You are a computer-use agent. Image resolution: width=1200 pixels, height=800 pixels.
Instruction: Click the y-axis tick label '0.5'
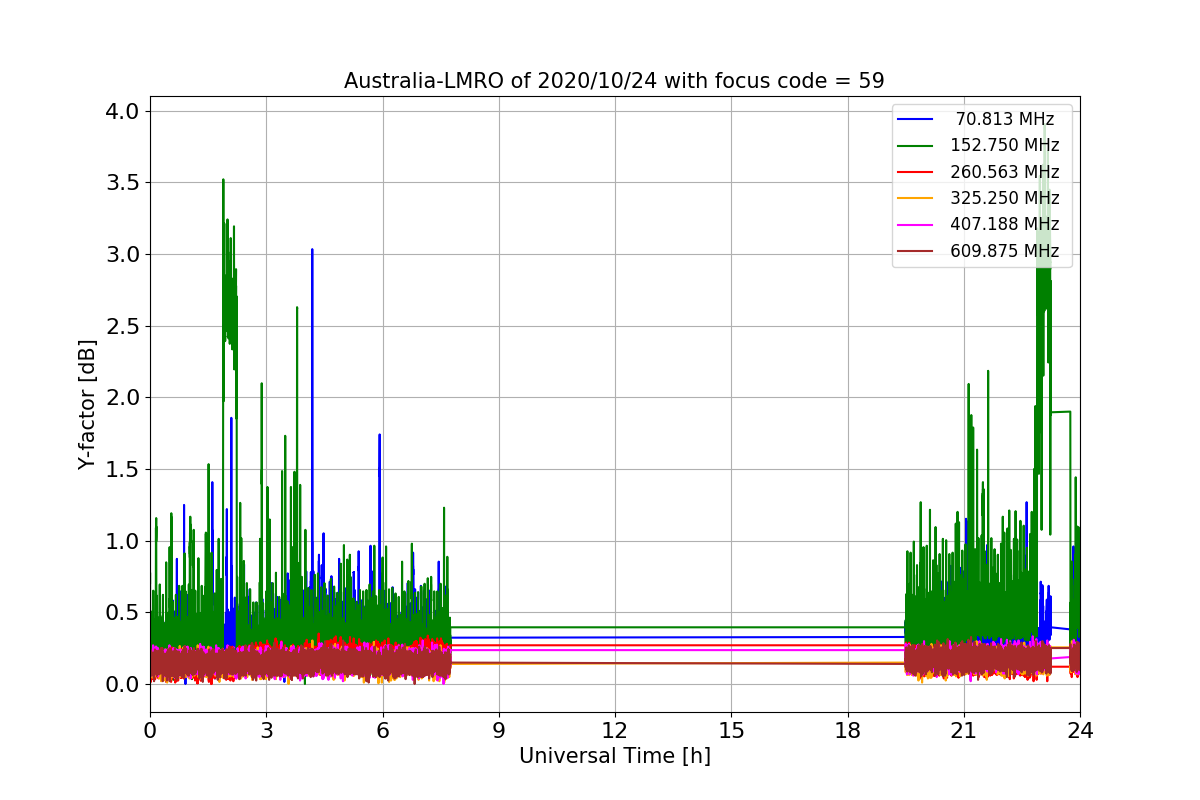tap(123, 613)
